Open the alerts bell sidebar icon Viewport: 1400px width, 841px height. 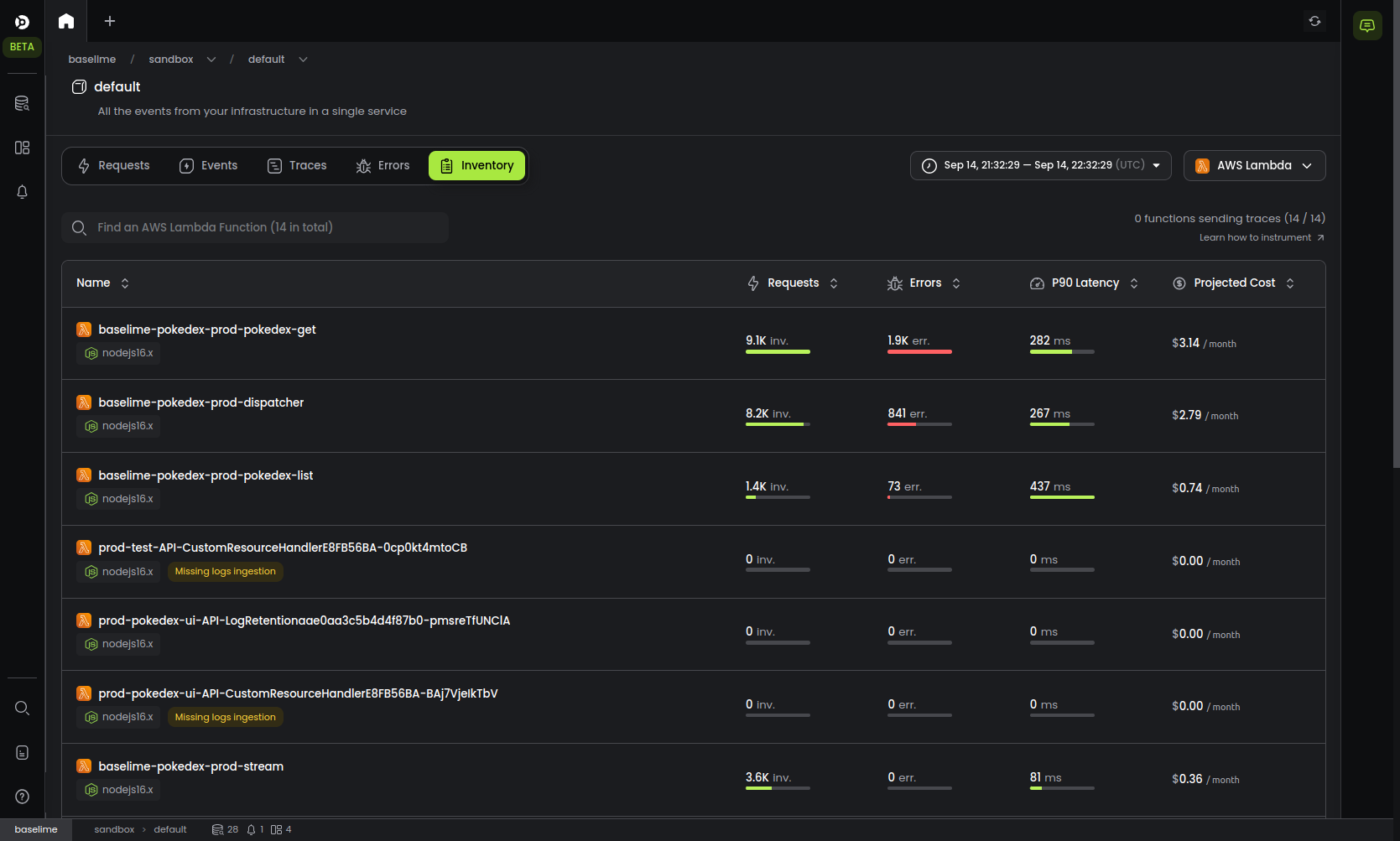(x=23, y=192)
